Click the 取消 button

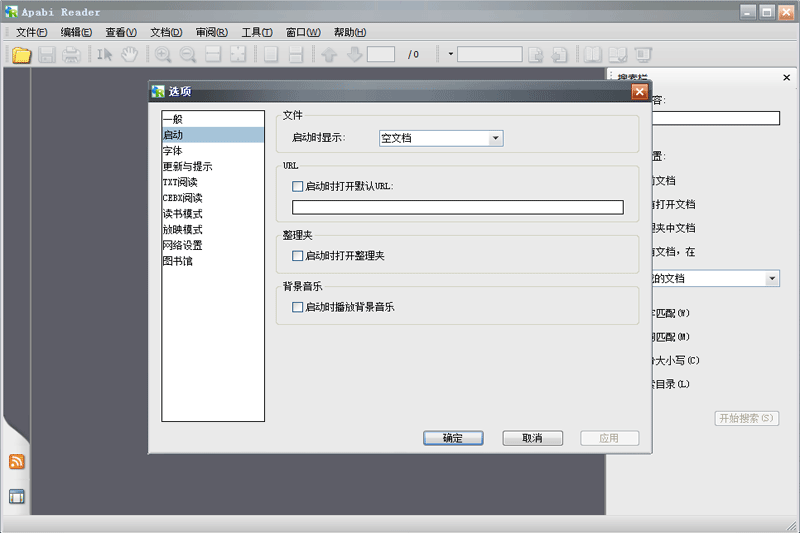533,438
